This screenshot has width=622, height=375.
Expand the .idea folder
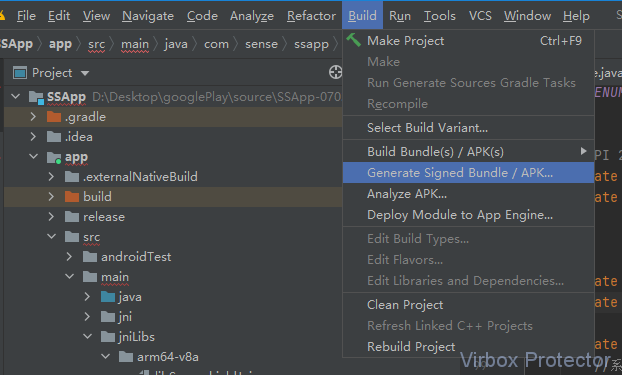(33, 137)
